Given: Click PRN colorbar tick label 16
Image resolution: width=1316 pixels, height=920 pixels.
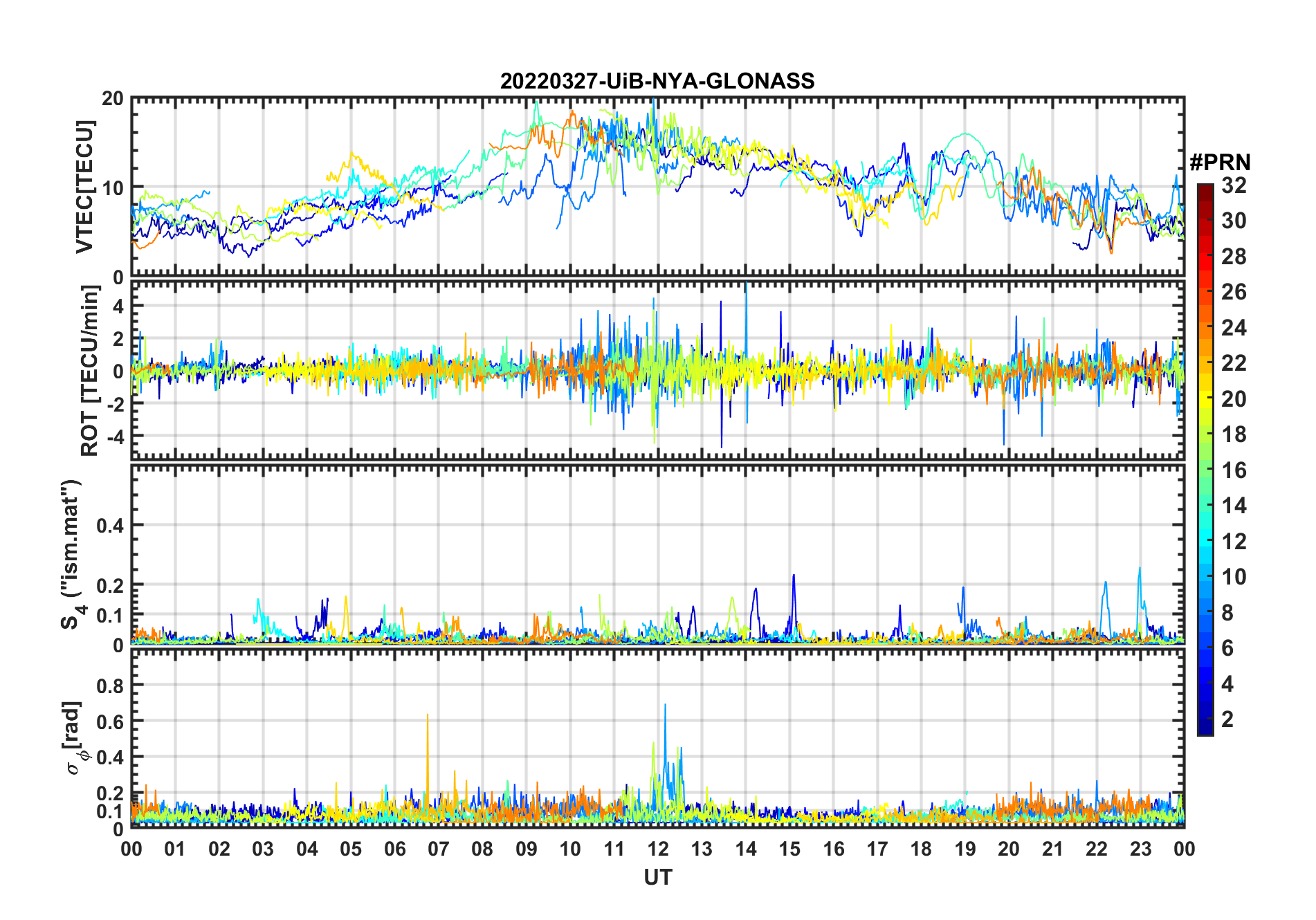Looking at the screenshot, I should pyautogui.click(x=1234, y=470).
